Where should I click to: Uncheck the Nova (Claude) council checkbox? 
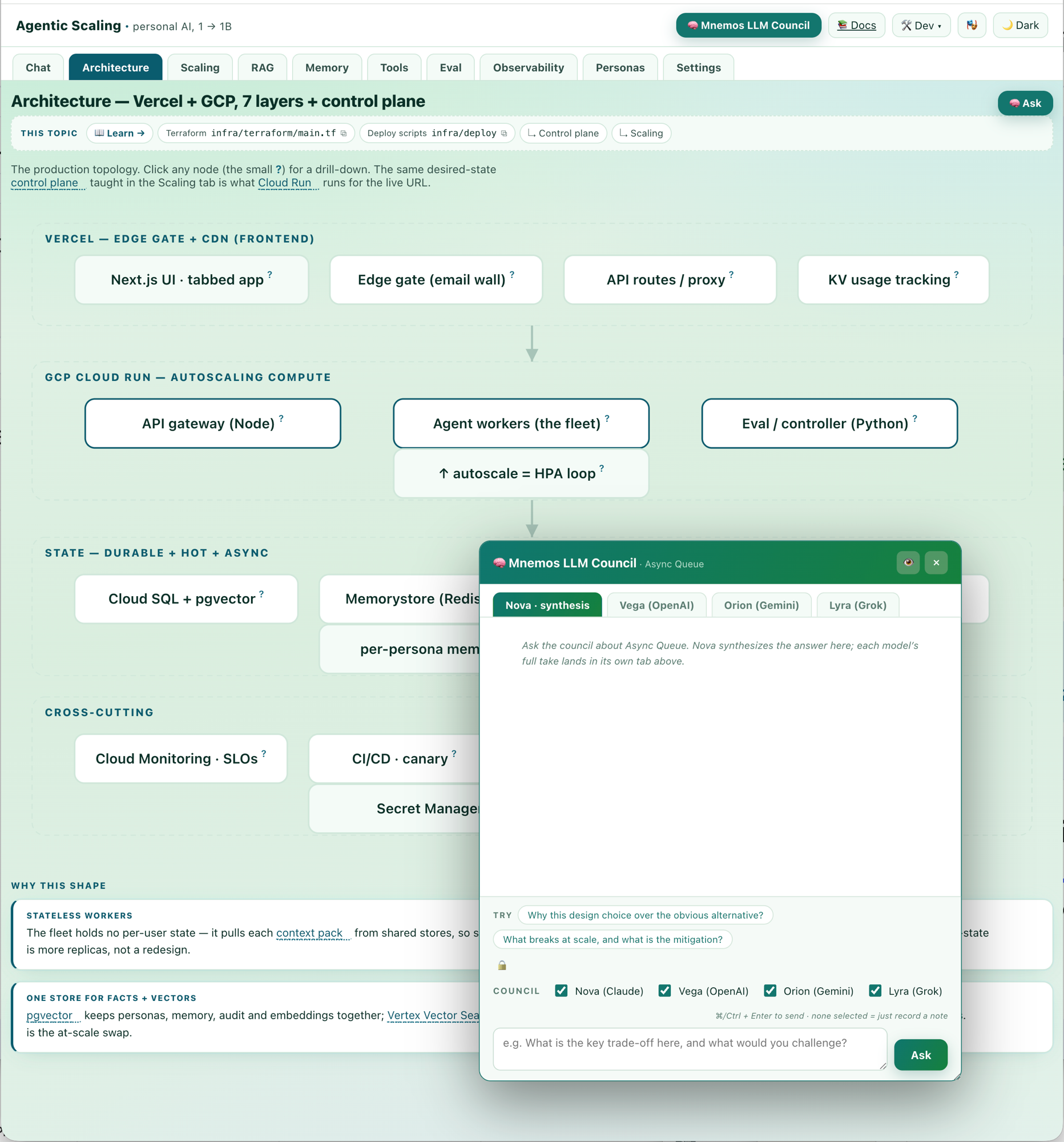click(x=561, y=990)
